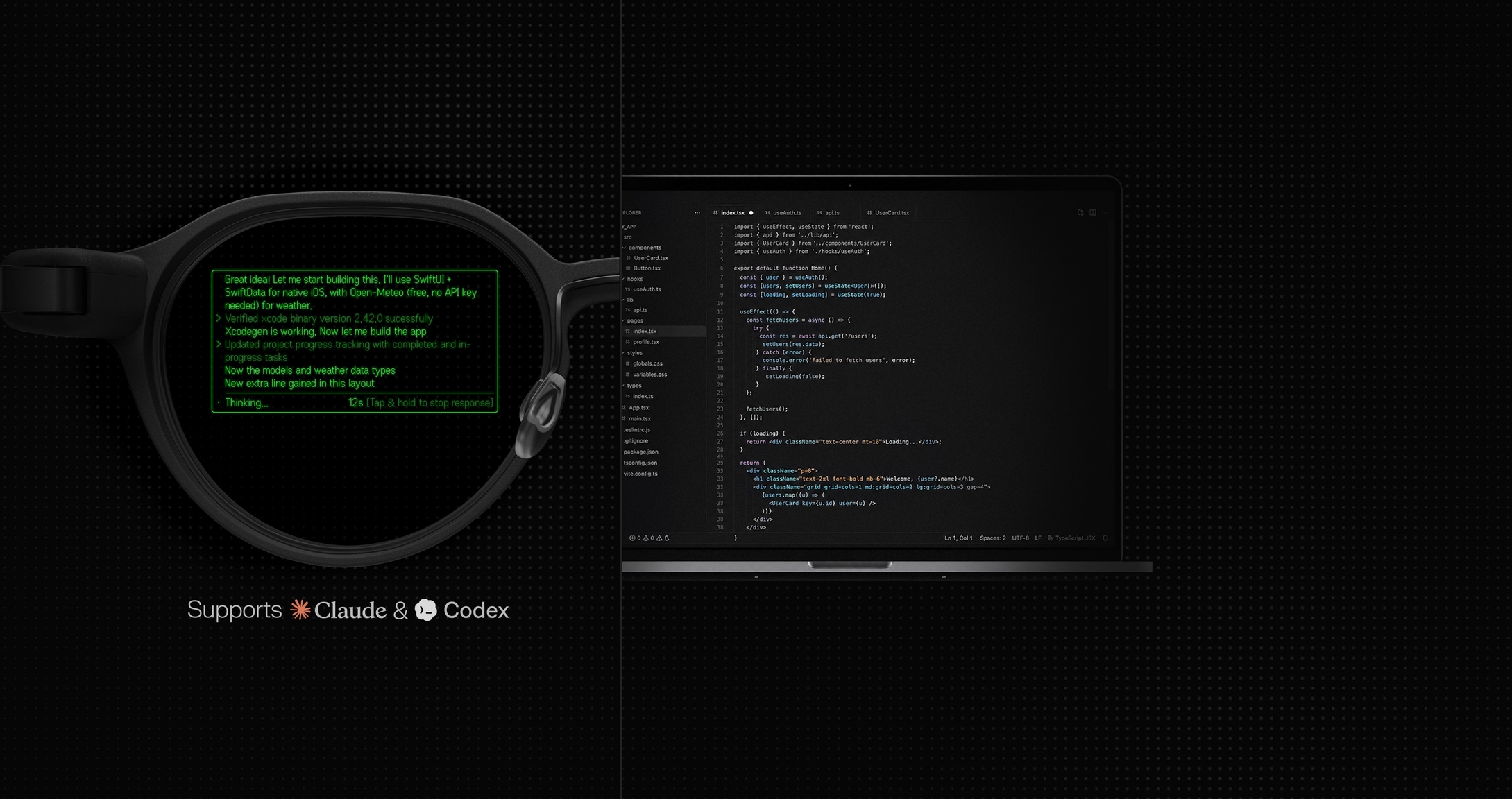This screenshot has width=1512, height=799.
Task: Open package.json in the explorer tree
Action: pyautogui.click(x=640, y=452)
